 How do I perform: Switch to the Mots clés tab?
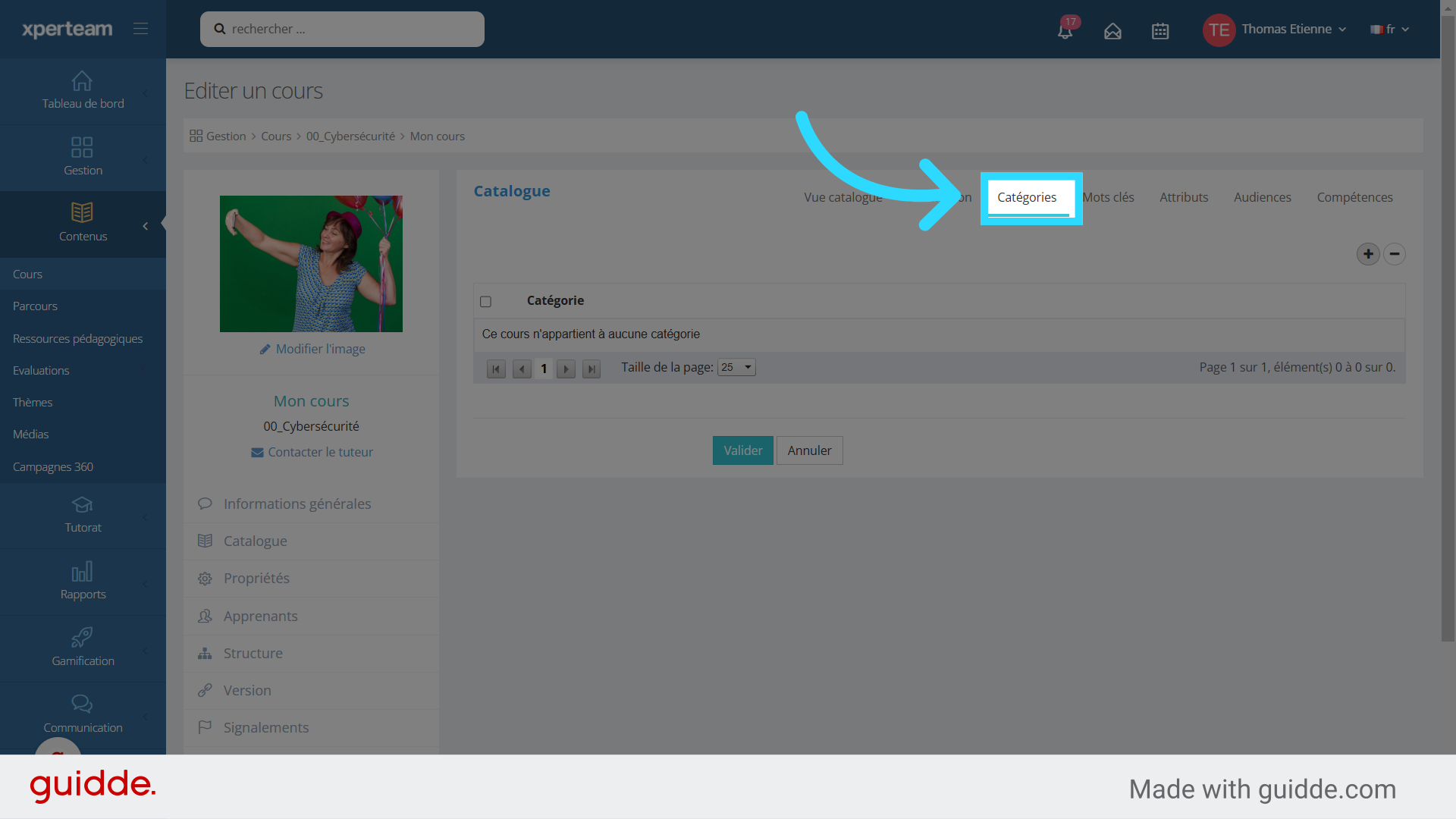click(1108, 197)
